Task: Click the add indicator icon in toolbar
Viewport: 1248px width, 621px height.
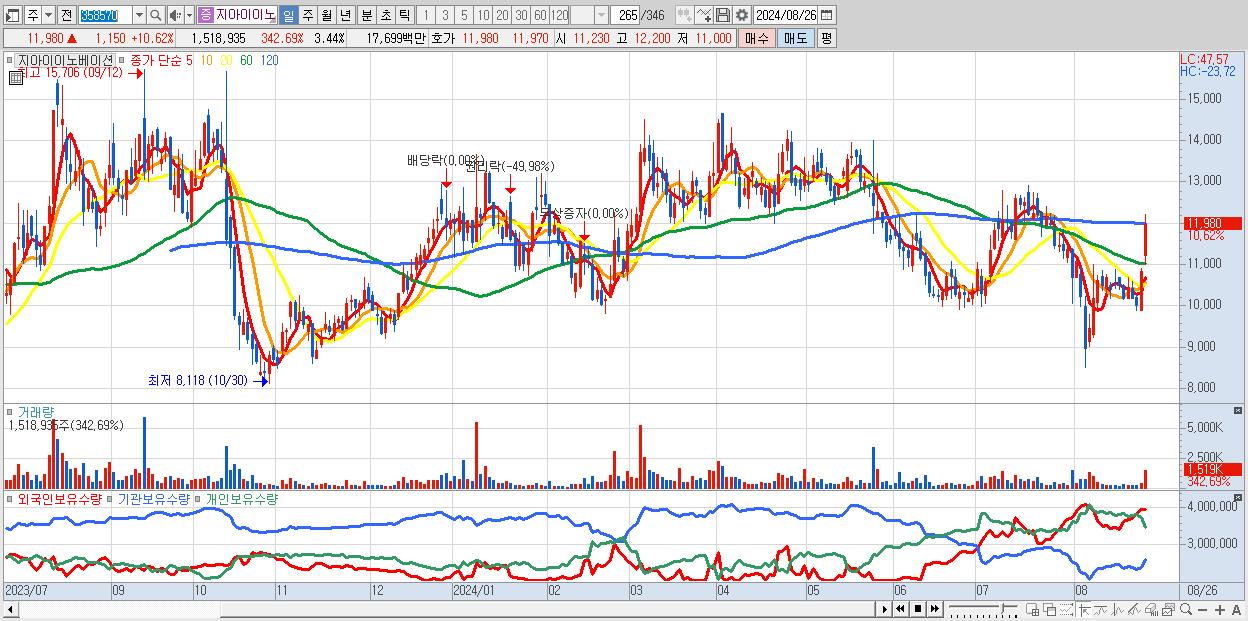Action: coord(685,15)
